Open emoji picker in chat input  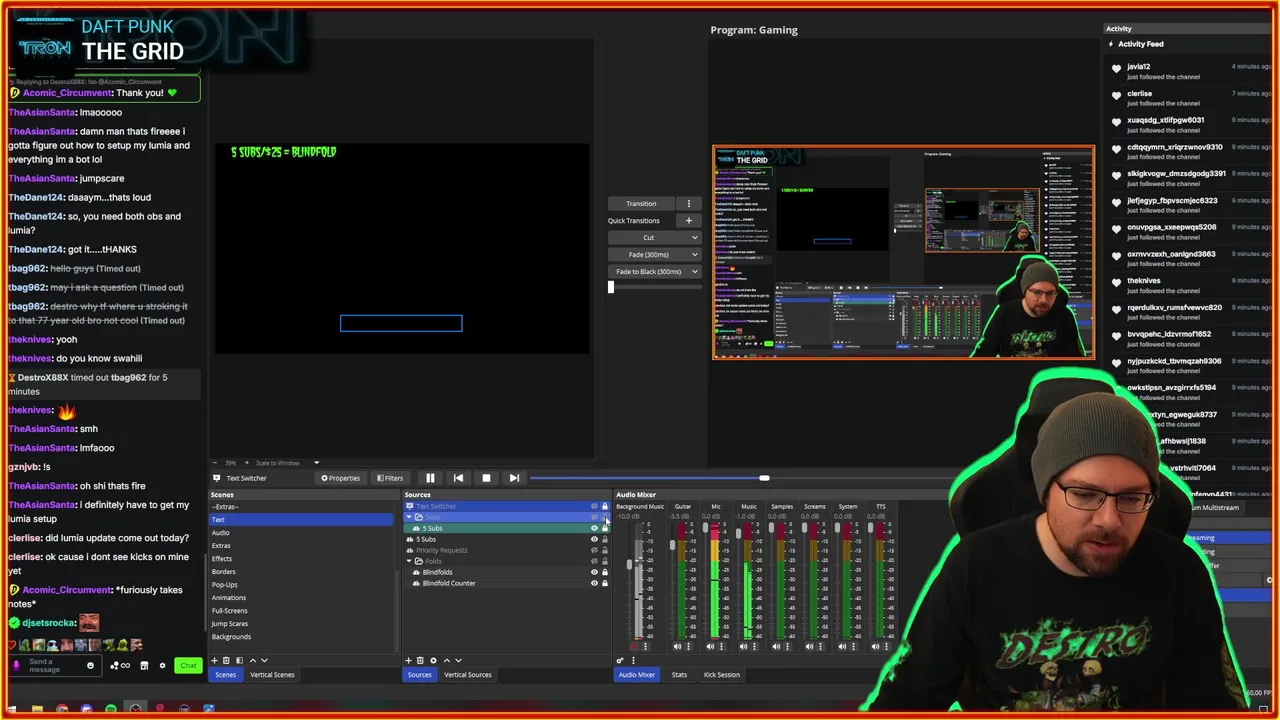click(x=90, y=665)
